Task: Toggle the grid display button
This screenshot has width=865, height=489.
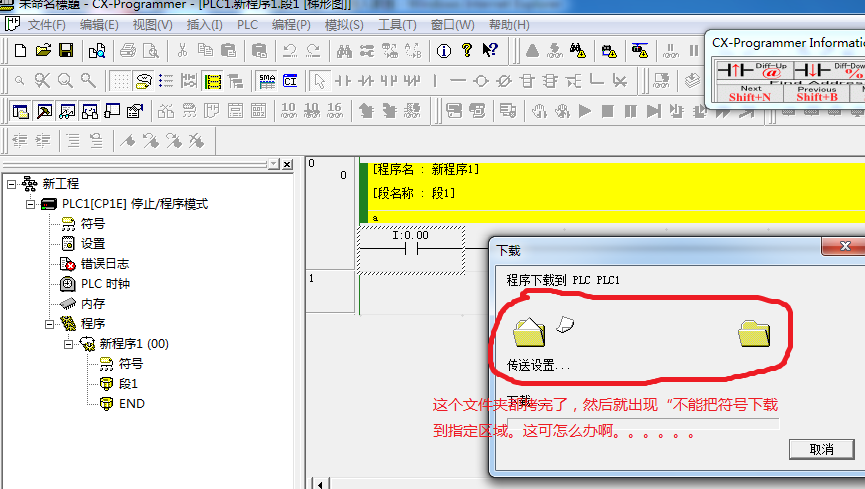Action: [119, 81]
